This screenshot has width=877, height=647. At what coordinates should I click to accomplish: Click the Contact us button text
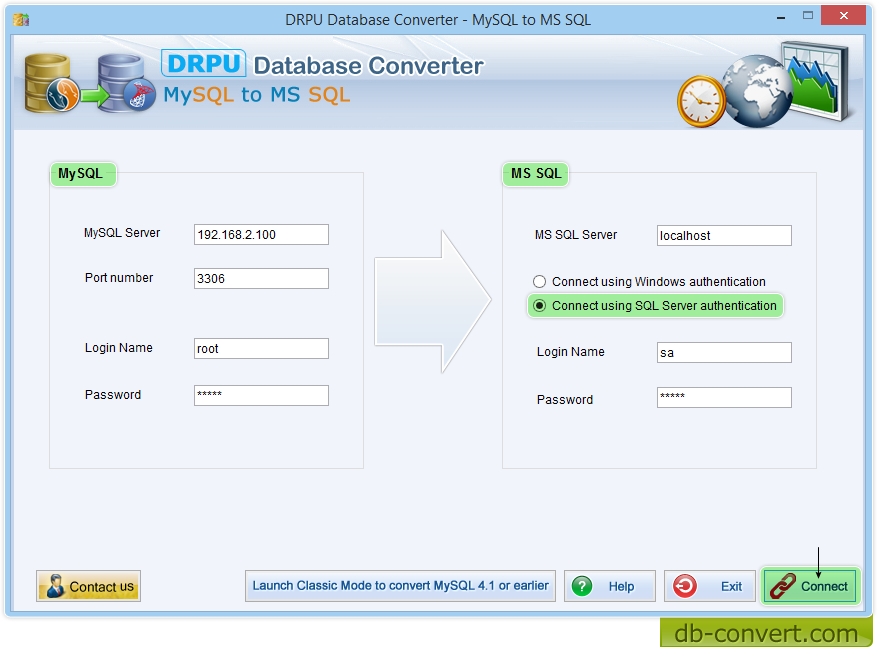point(101,587)
